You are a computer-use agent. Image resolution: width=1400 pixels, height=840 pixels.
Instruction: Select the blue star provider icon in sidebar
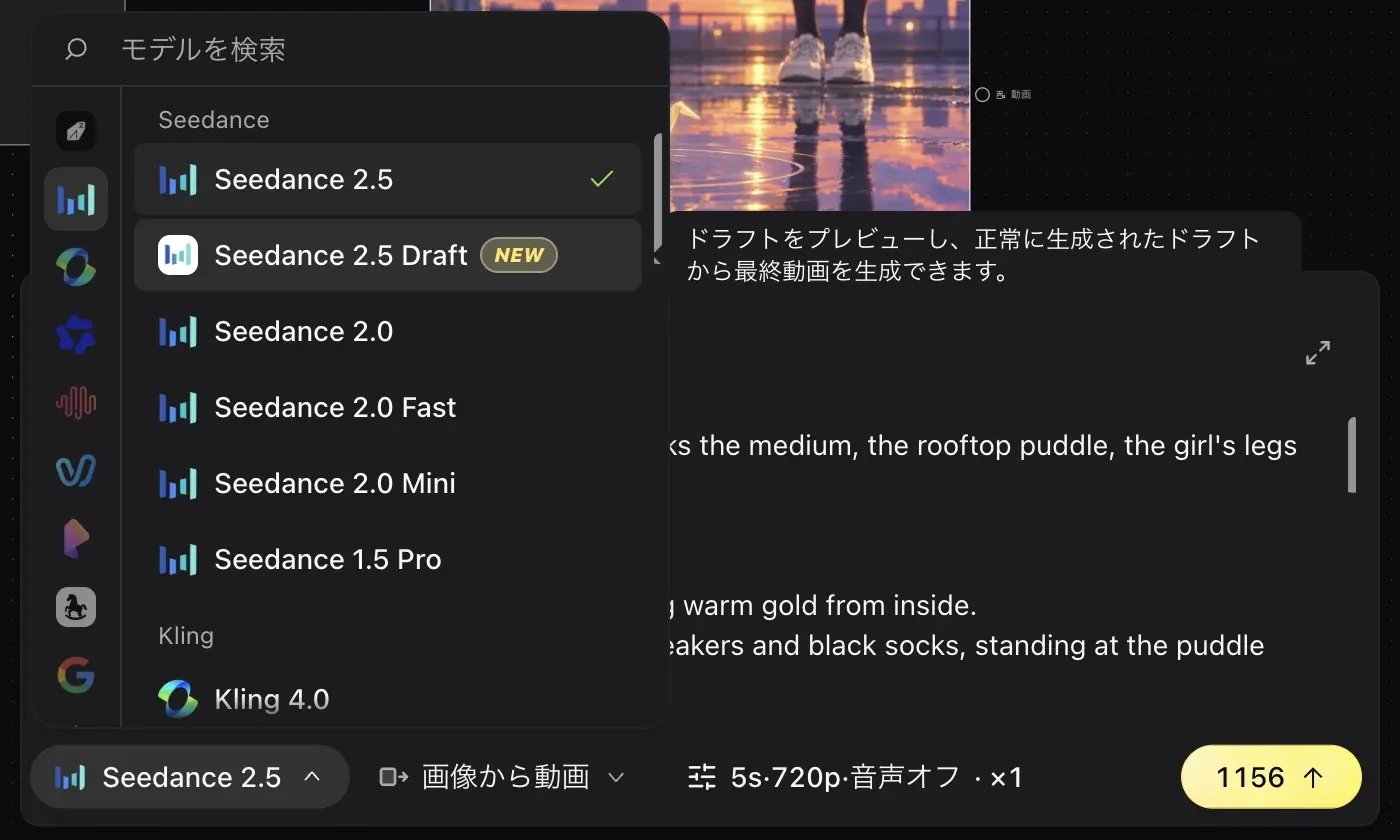pos(76,335)
